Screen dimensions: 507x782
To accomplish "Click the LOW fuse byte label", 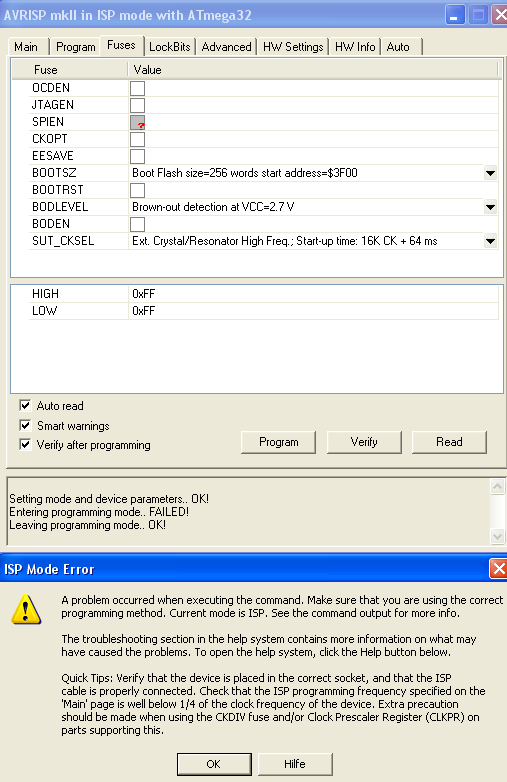I will click(44, 311).
